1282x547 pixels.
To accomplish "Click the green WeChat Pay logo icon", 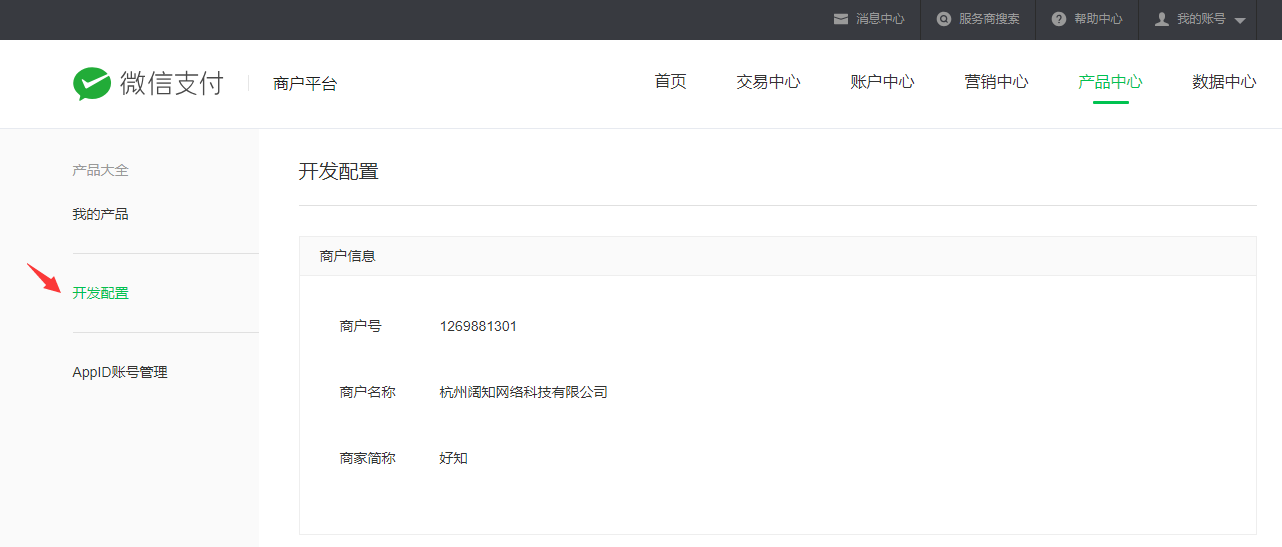I will click(92, 84).
